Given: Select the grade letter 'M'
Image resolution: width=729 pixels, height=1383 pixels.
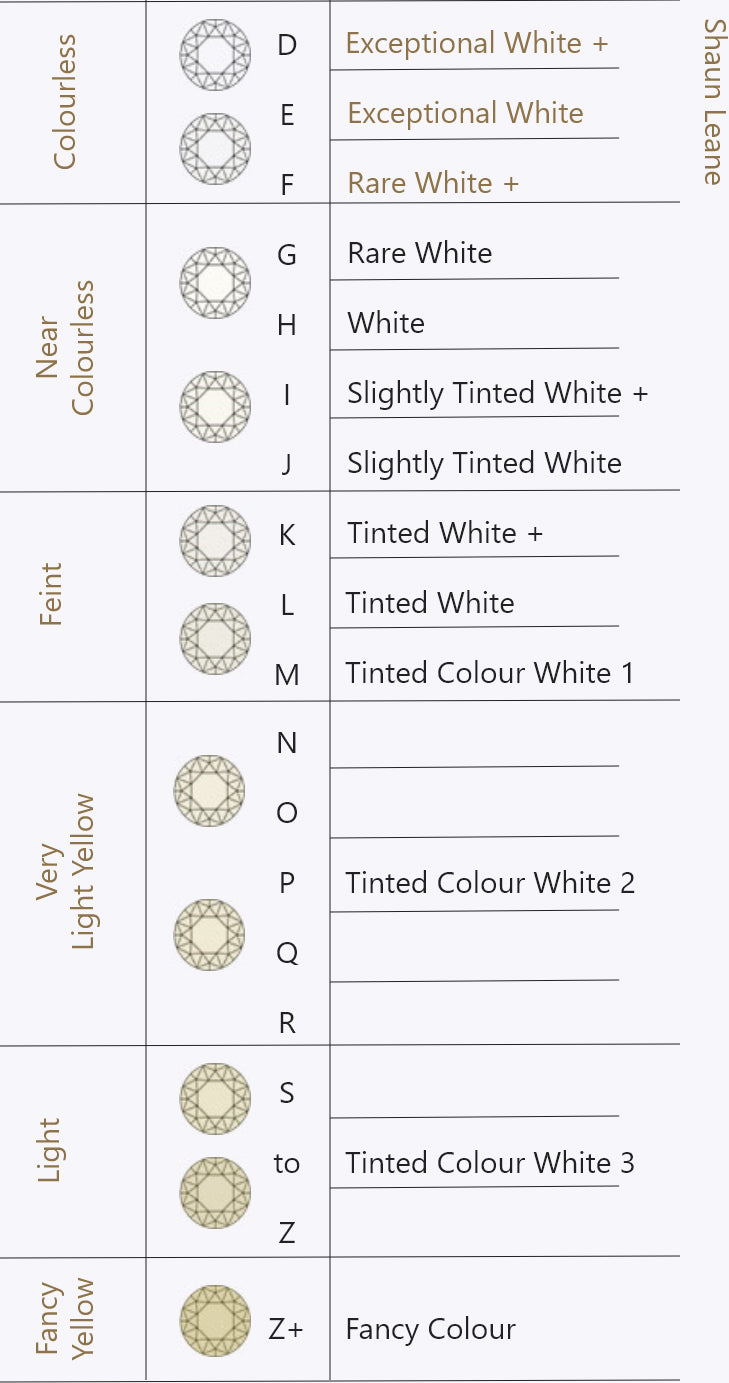Looking at the screenshot, I should 287,676.
